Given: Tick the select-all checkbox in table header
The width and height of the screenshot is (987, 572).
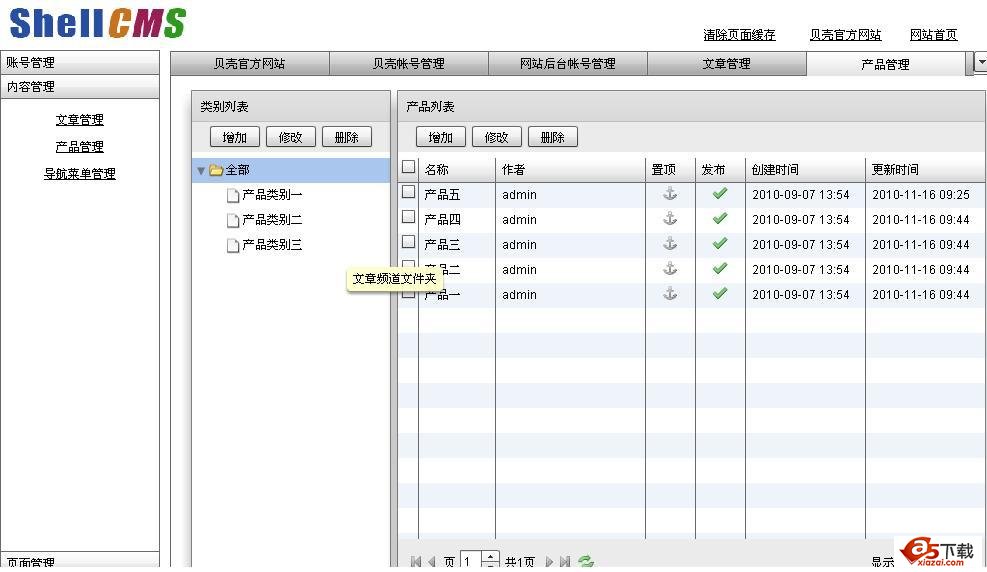Looking at the screenshot, I should (408, 168).
